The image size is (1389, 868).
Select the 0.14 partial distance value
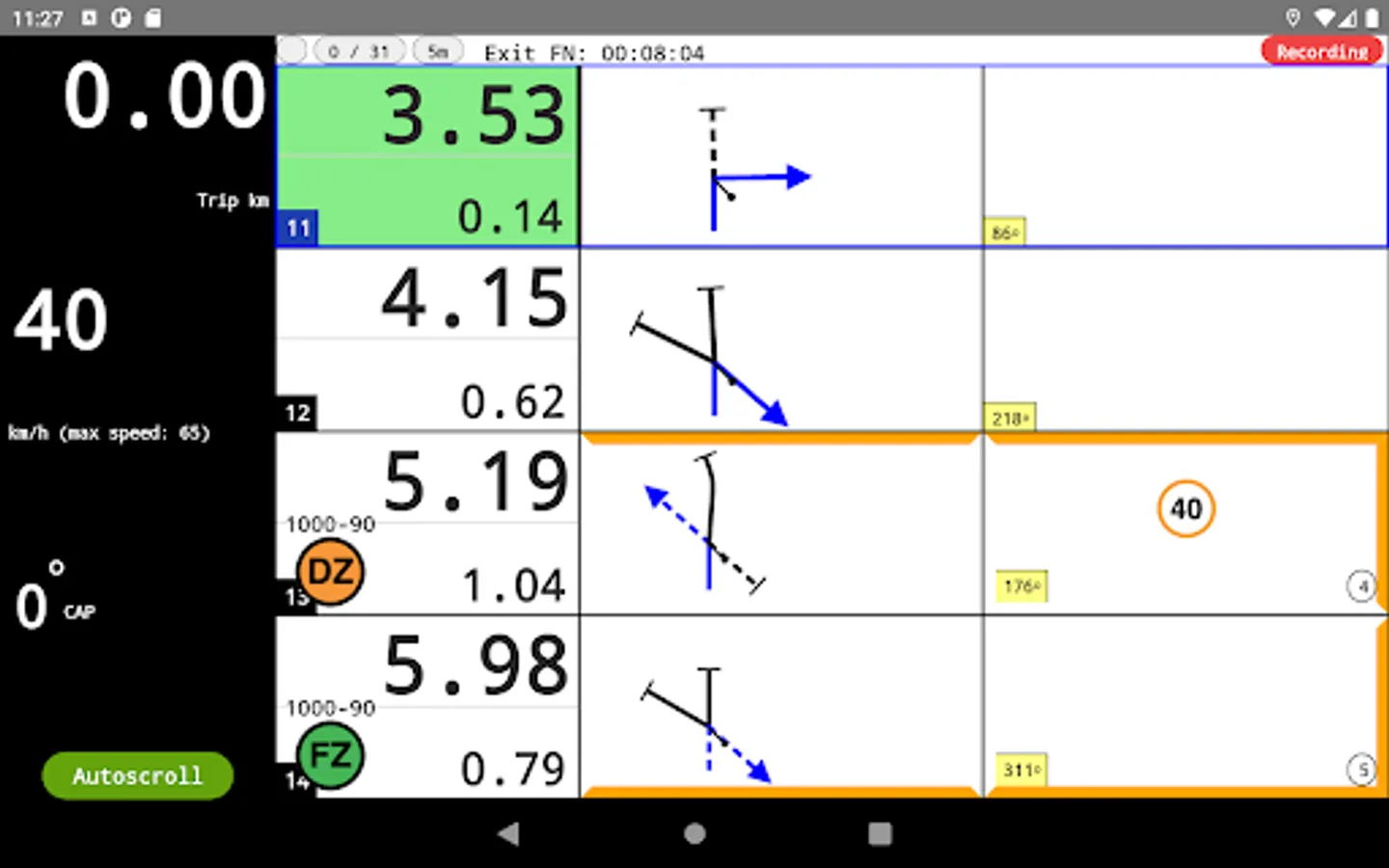[x=509, y=217]
